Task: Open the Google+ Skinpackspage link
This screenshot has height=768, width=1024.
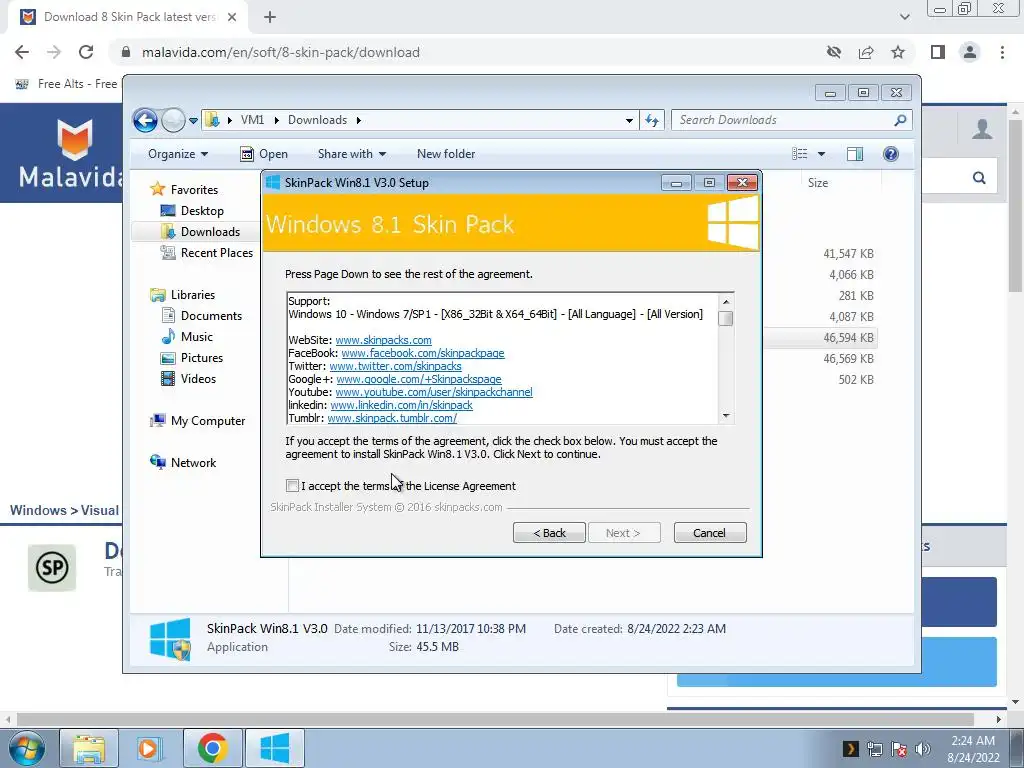Action: (x=419, y=379)
